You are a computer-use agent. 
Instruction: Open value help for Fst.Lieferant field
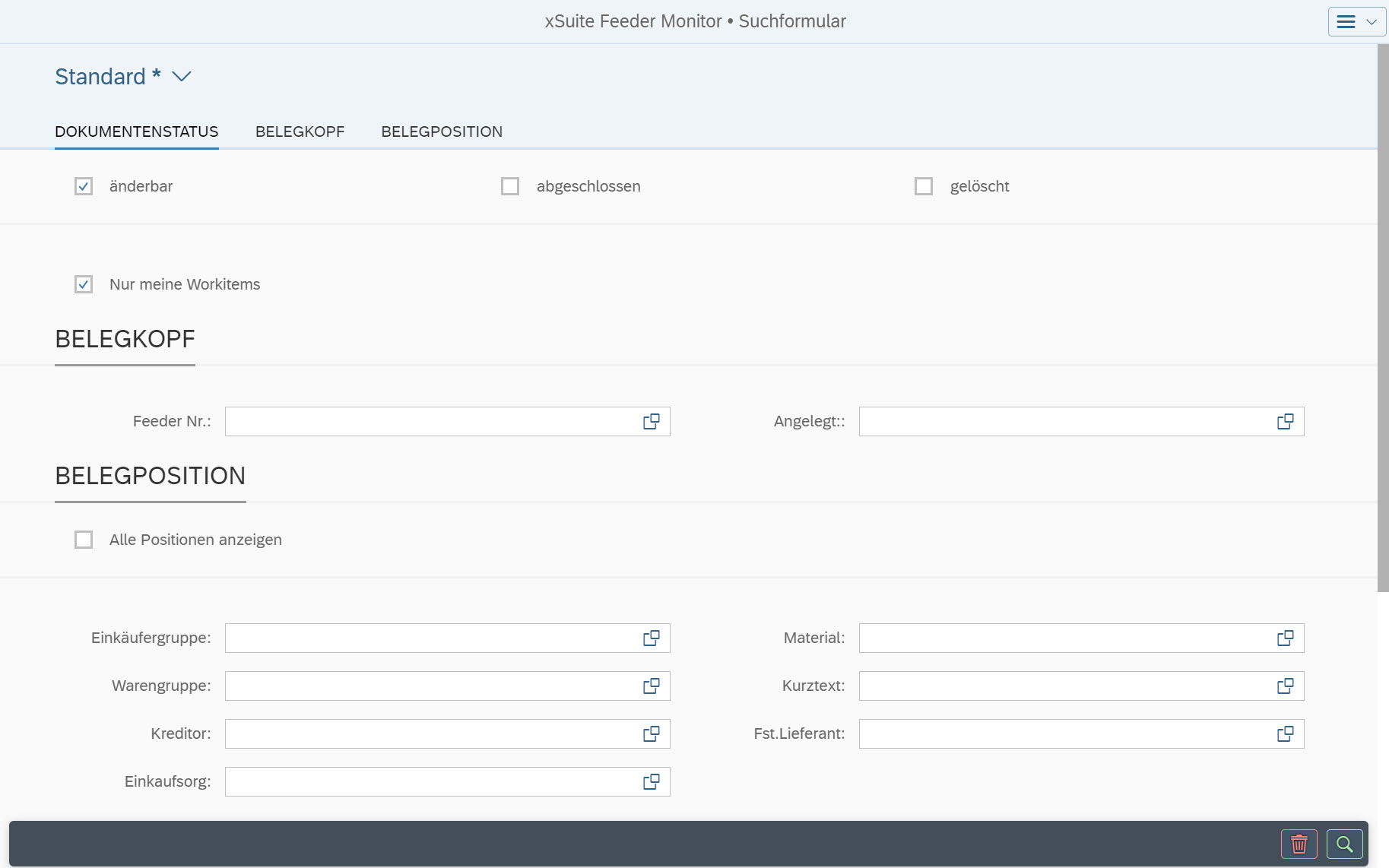[x=1286, y=733]
